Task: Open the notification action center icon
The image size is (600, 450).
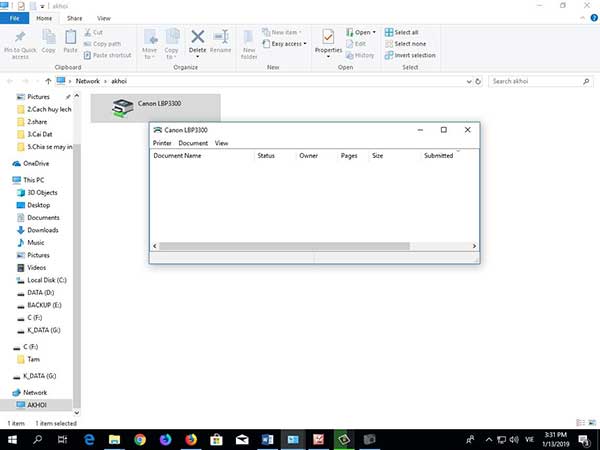Action: (584, 440)
